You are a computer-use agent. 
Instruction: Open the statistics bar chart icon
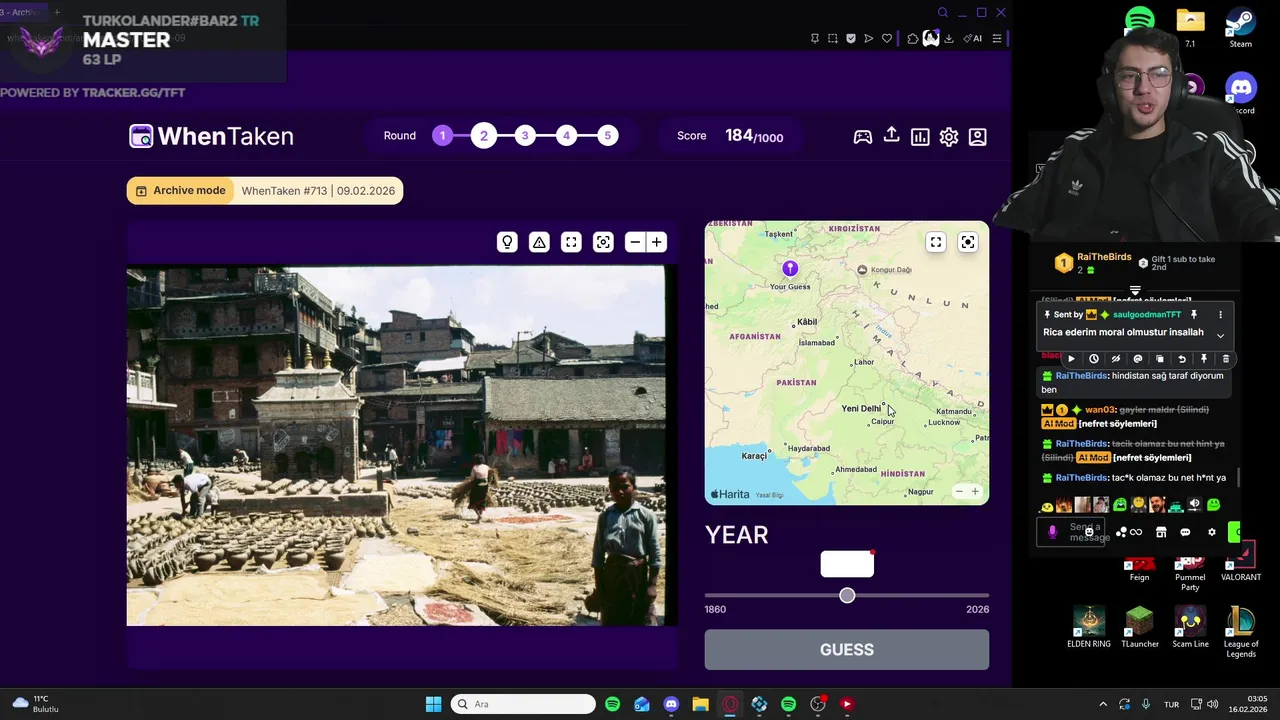920,137
